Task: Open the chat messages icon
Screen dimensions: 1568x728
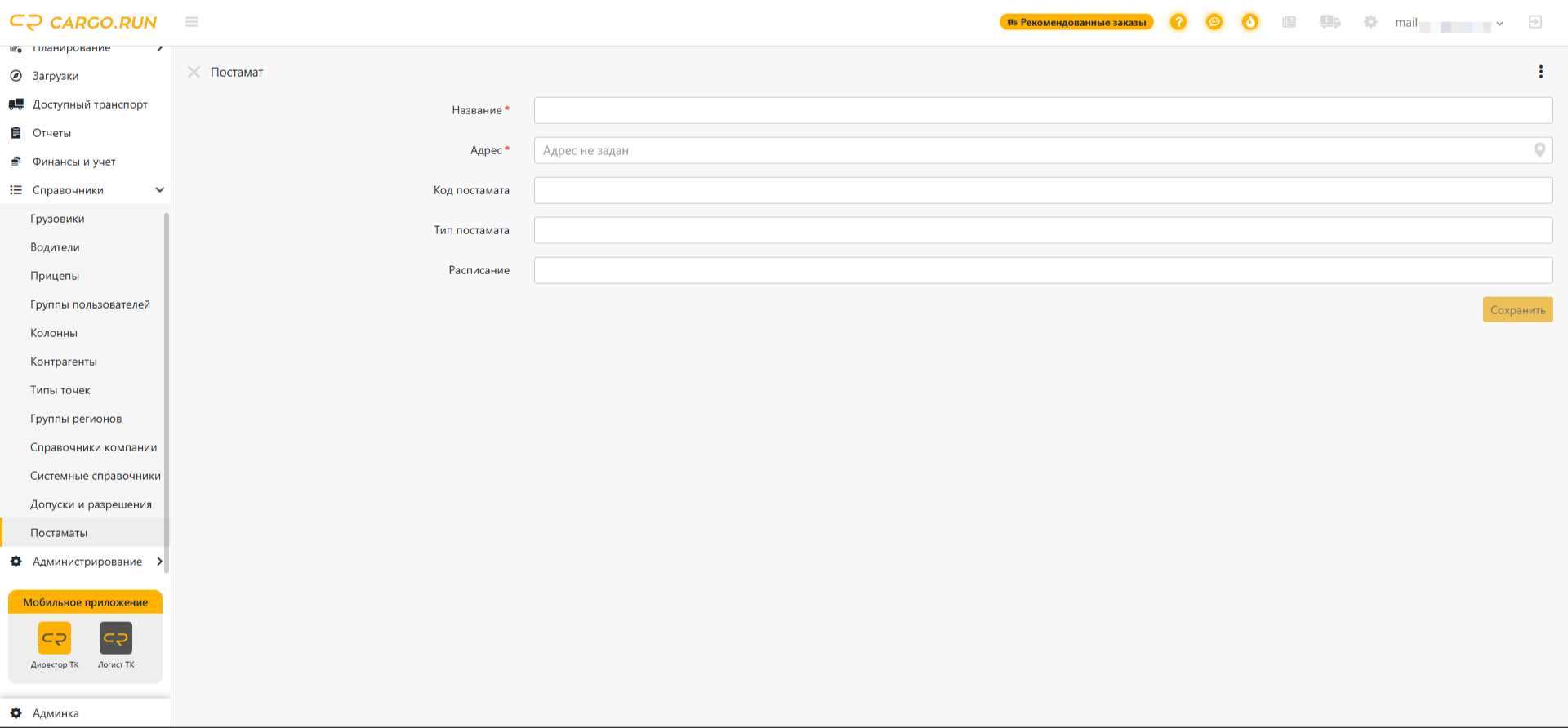Action: click(1214, 22)
